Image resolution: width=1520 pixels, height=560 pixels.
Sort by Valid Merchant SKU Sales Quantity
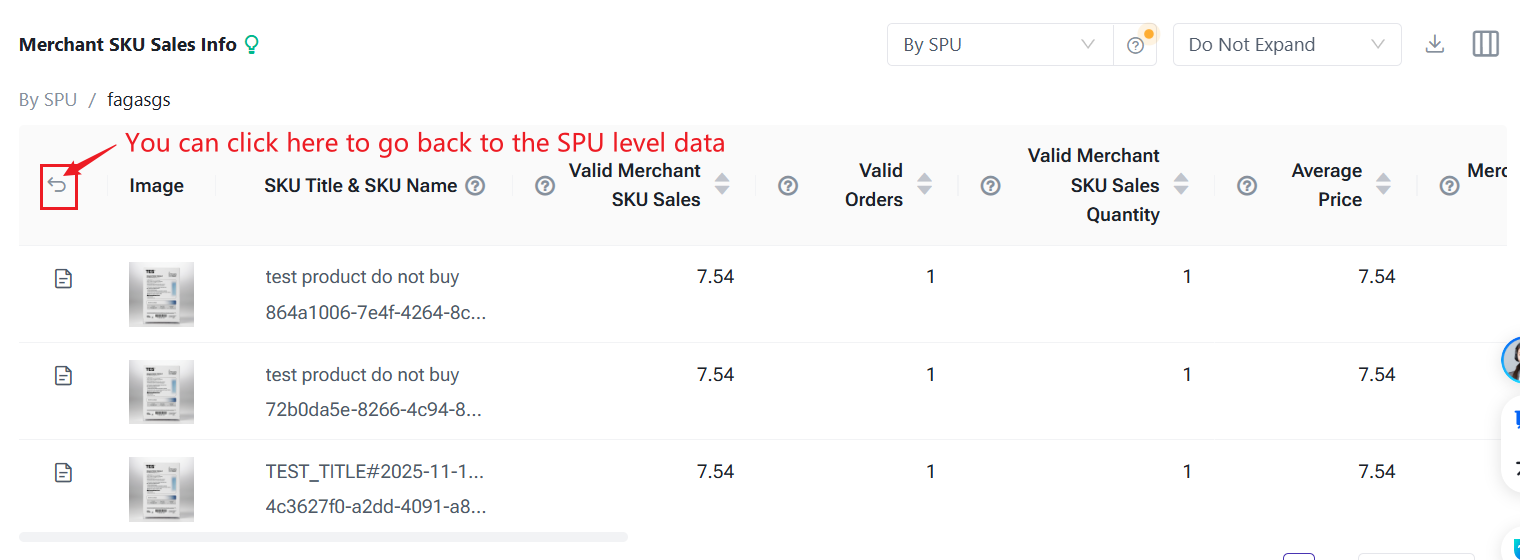(x=1181, y=185)
